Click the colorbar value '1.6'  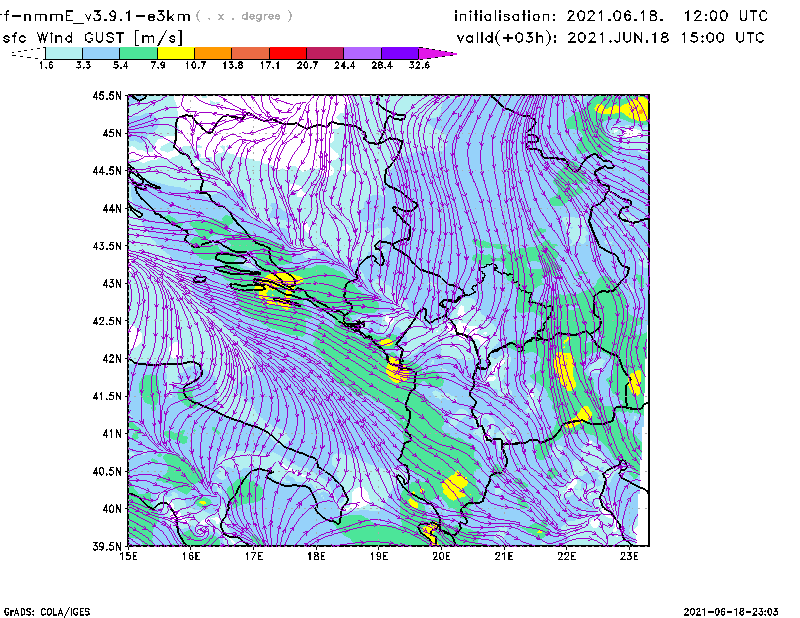click(46, 65)
